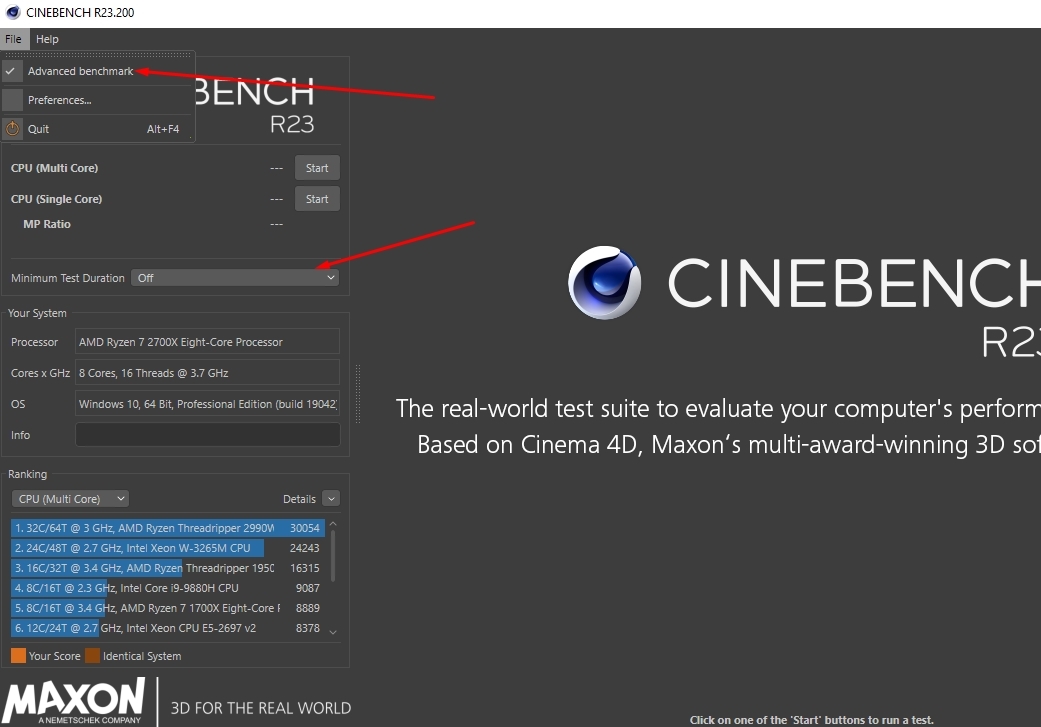Click the CPU (Single Core) test label
This screenshot has height=727, width=1041.
[x=56, y=199]
